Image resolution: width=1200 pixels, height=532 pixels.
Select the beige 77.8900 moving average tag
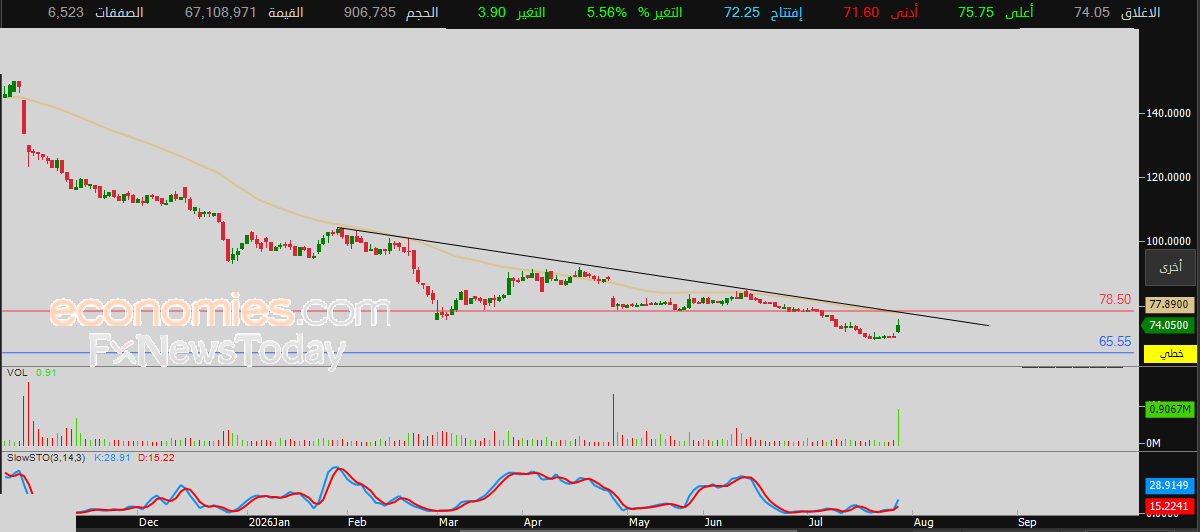coord(1168,304)
